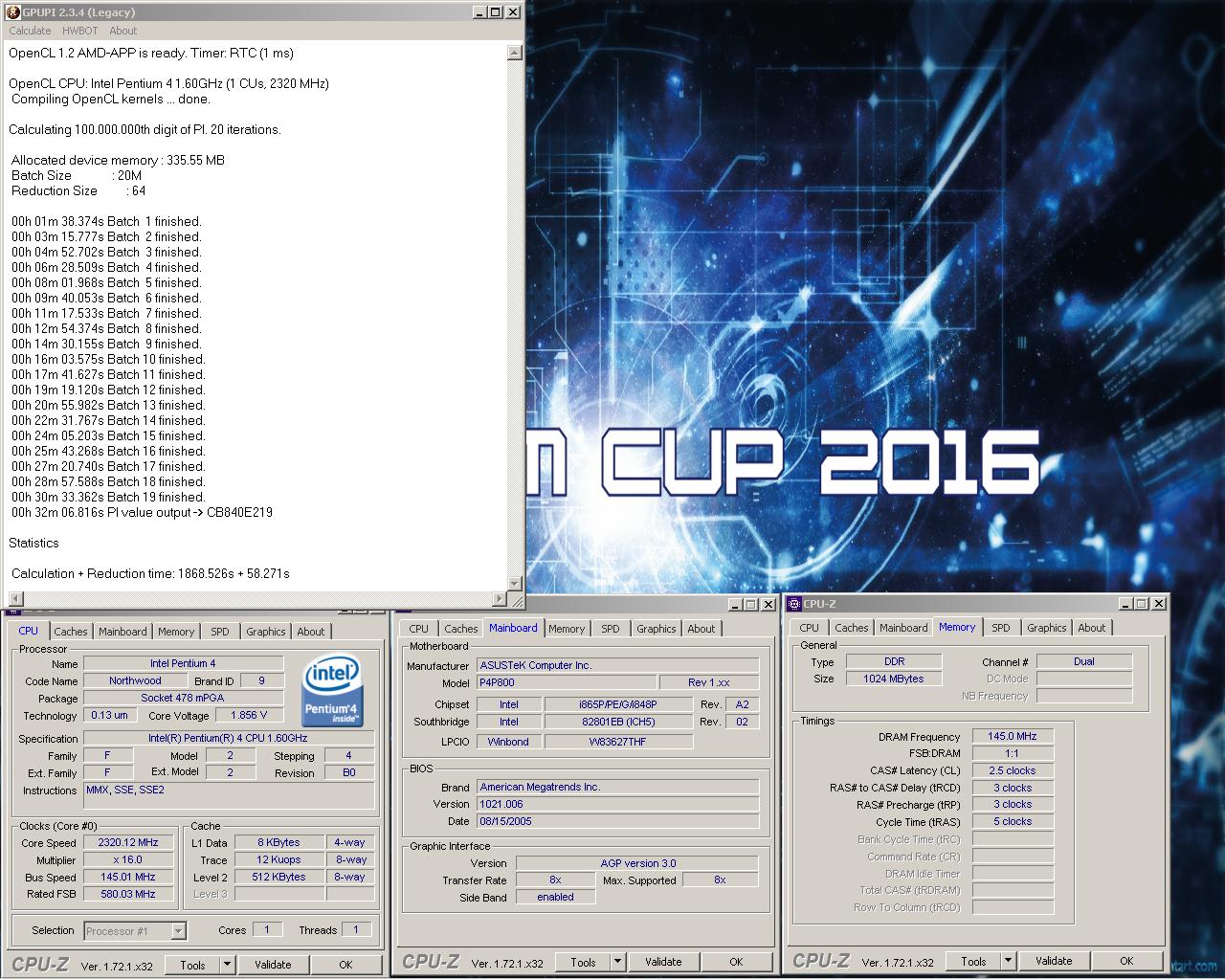Switch to Mainboard tab in right CPU-Z window
This screenshot has height=980, width=1225.
pyautogui.click(x=903, y=628)
